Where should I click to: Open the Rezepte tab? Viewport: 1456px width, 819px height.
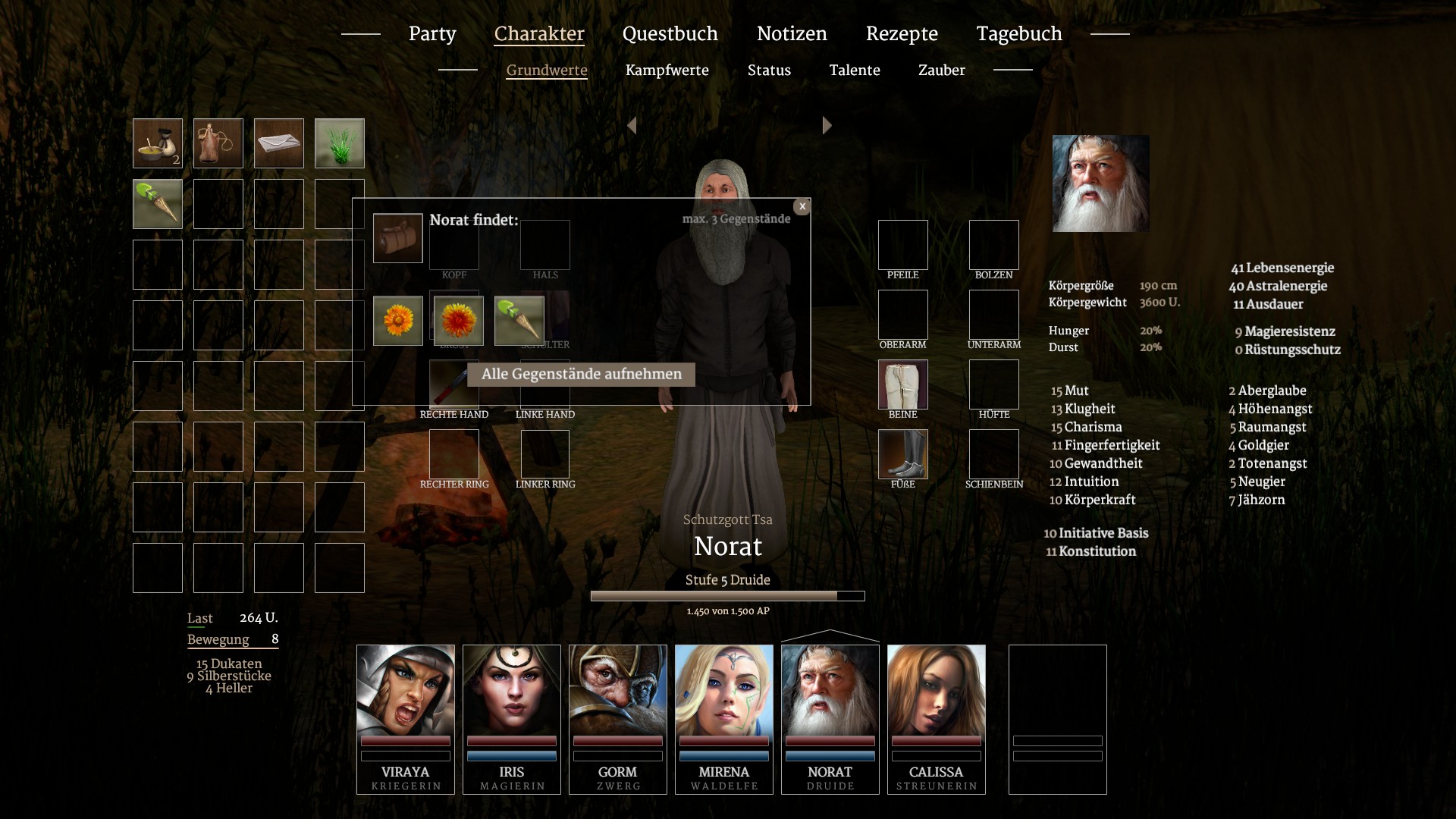902,34
